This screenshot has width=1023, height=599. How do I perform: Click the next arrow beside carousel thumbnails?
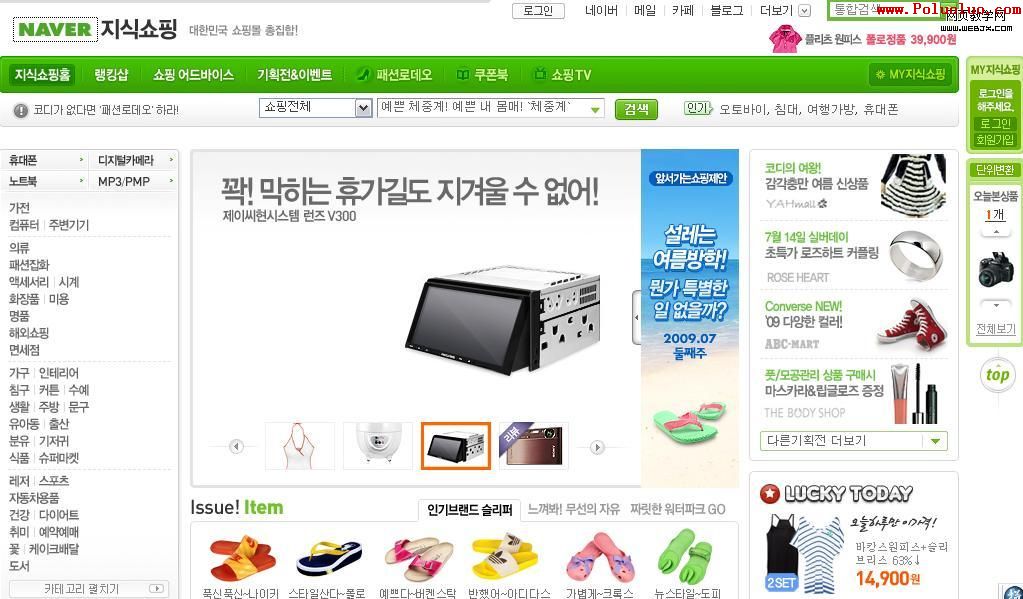(x=597, y=447)
